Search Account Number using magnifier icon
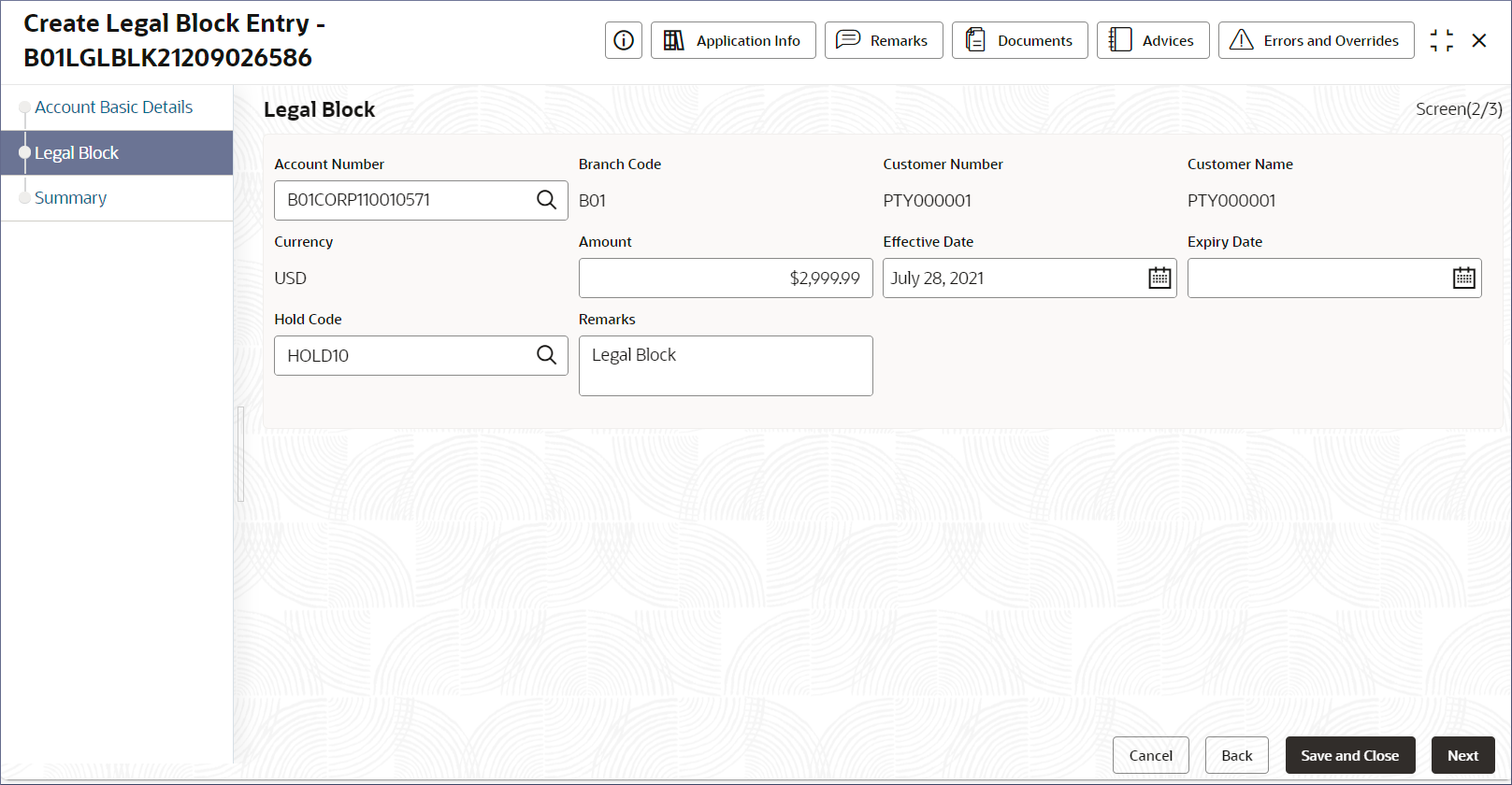The height and width of the screenshot is (785, 1512). [546, 200]
